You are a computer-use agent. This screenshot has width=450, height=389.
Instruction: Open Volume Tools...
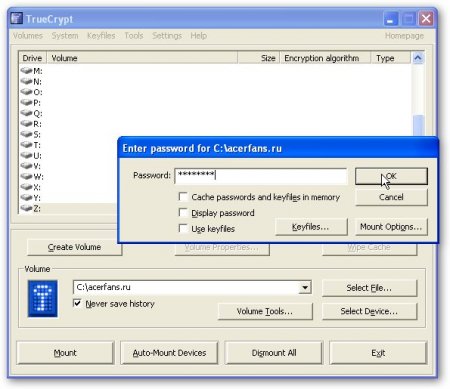265,311
